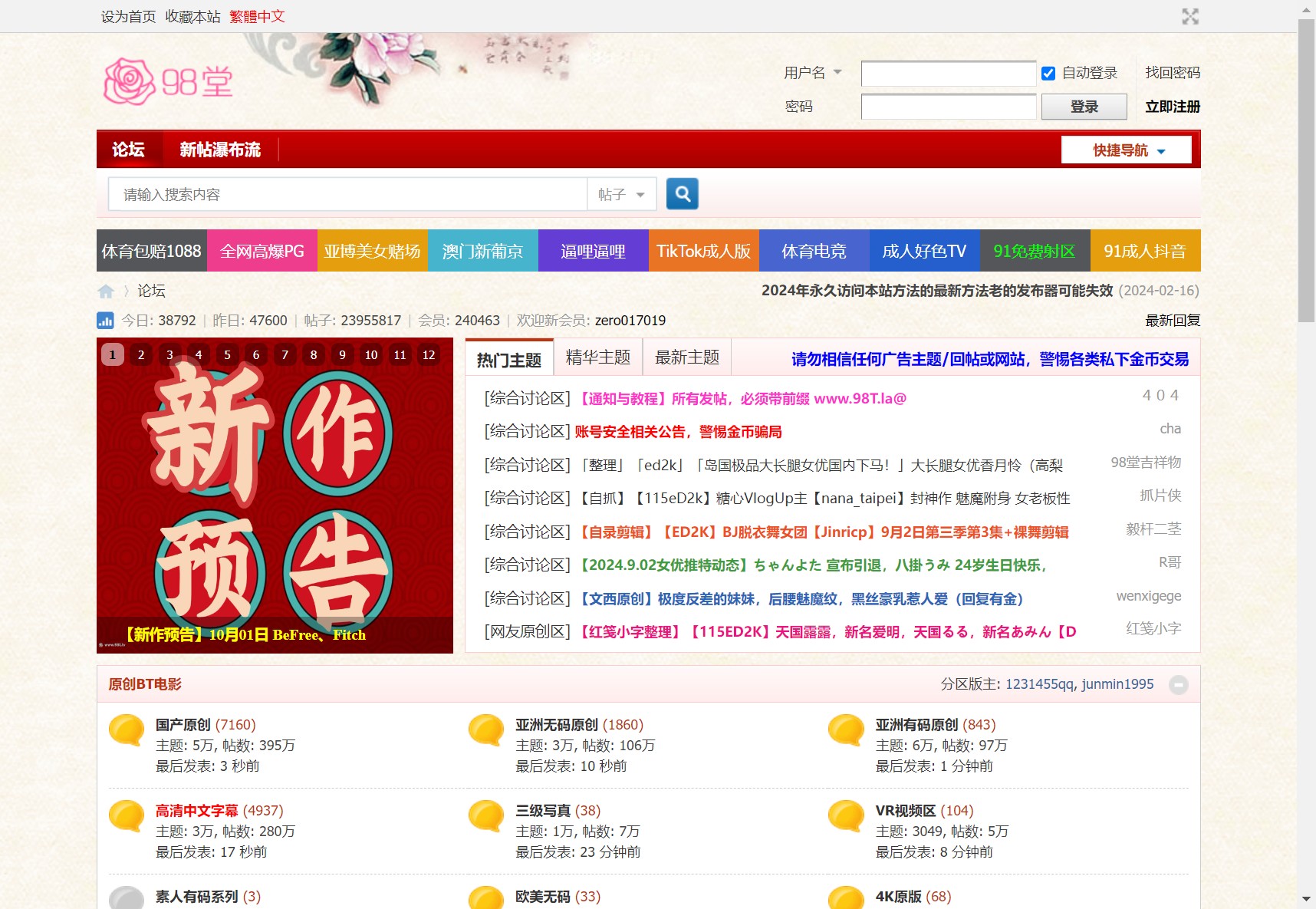Image resolution: width=1316 pixels, height=909 pixels.
Task: Click the page scrollbar down arrow
Action: click(1306, 899)
